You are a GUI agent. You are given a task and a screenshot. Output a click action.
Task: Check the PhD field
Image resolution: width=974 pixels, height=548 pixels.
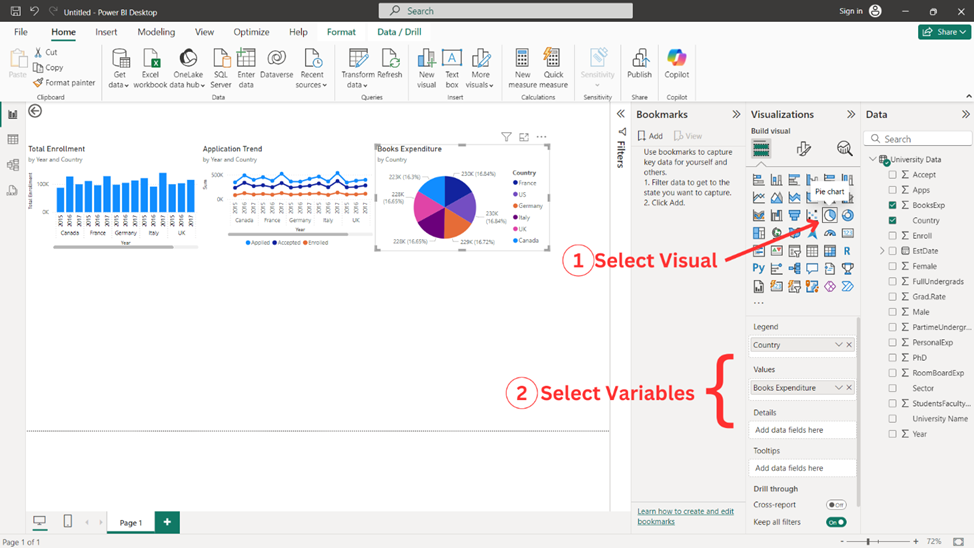pyautogui.click(x=893, y=358)
